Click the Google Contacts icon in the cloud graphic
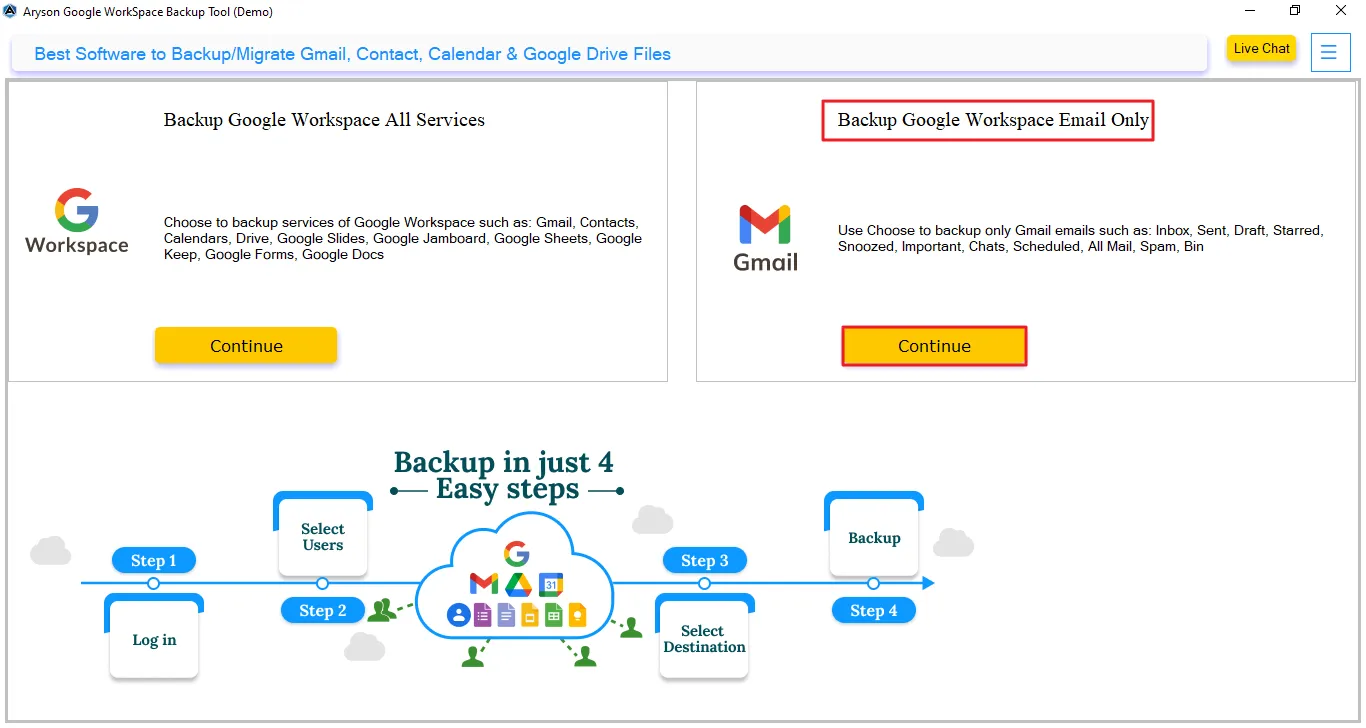Screen dimensions: 1366x728 click(x=458, y=614)
